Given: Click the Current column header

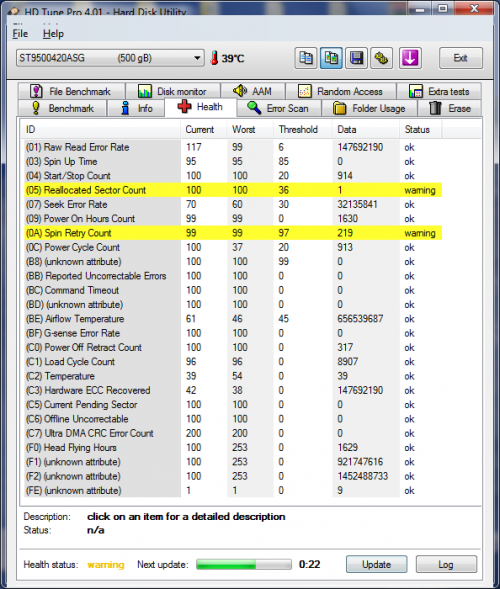Looking at the screenshot, I should click(204, 130).
